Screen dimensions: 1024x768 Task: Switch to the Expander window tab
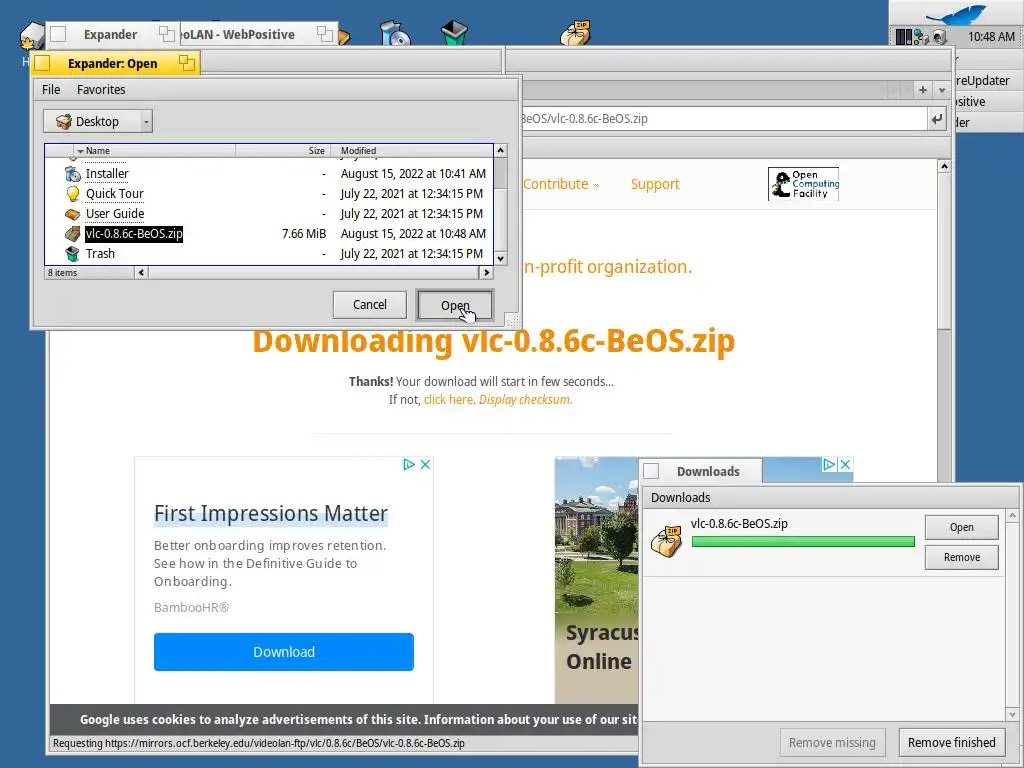110,34
